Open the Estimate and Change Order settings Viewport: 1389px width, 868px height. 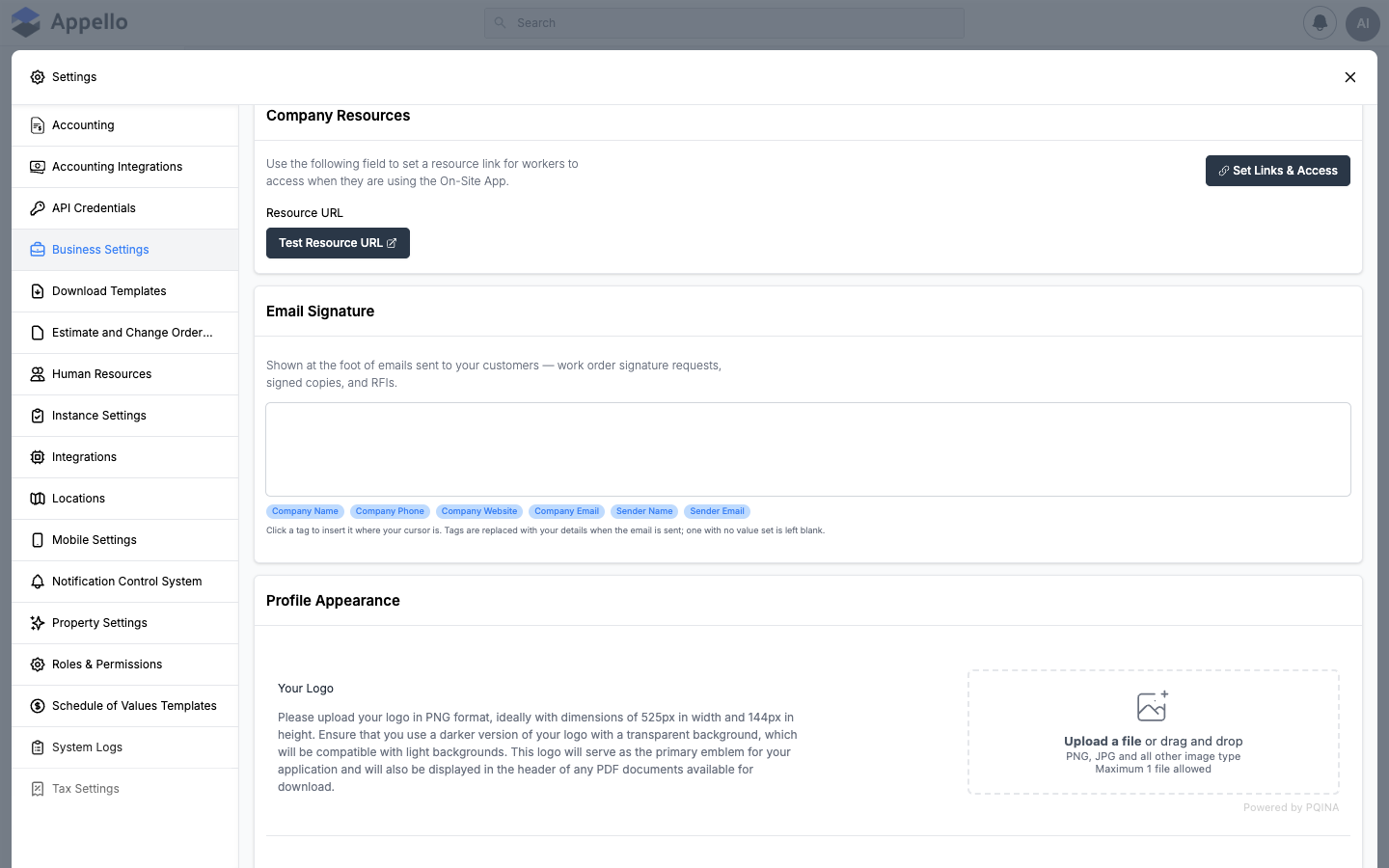[x=125, y=333]
